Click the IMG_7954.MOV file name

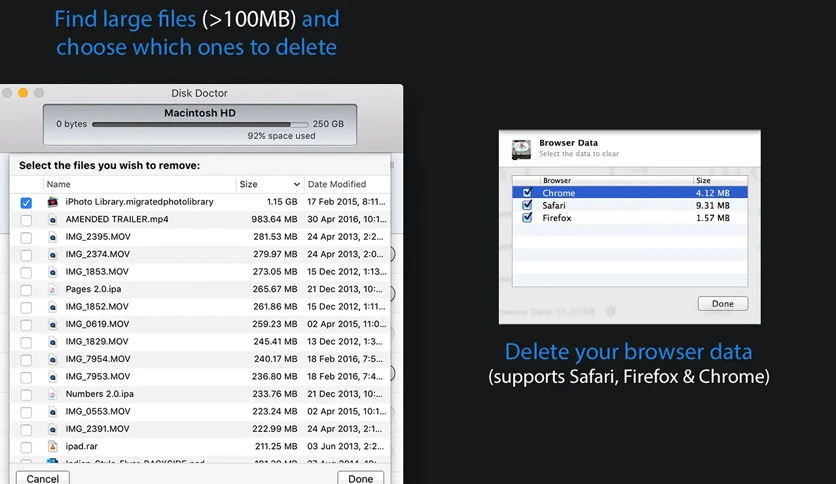pyautogui.click(x=98, y=359)
